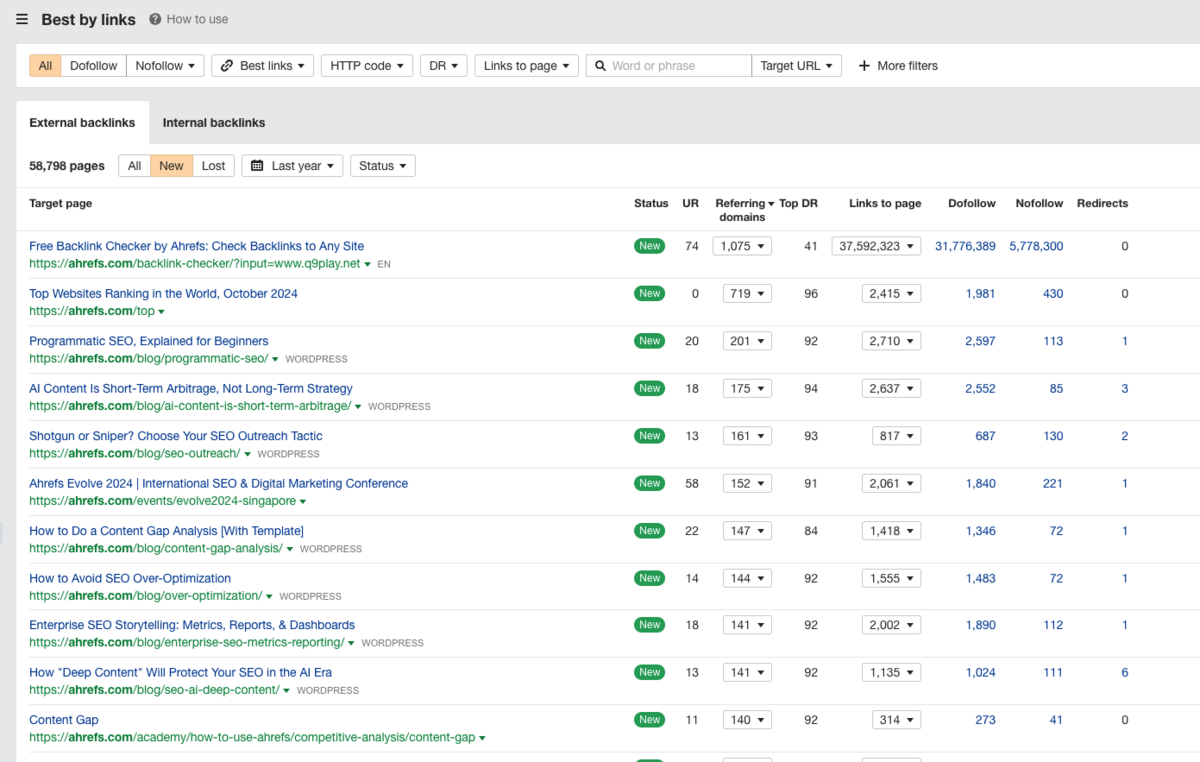This screenshot has height=762, width=1200.
Task: Click the link icon in Best links filter
Action: (x=226, y=66)
